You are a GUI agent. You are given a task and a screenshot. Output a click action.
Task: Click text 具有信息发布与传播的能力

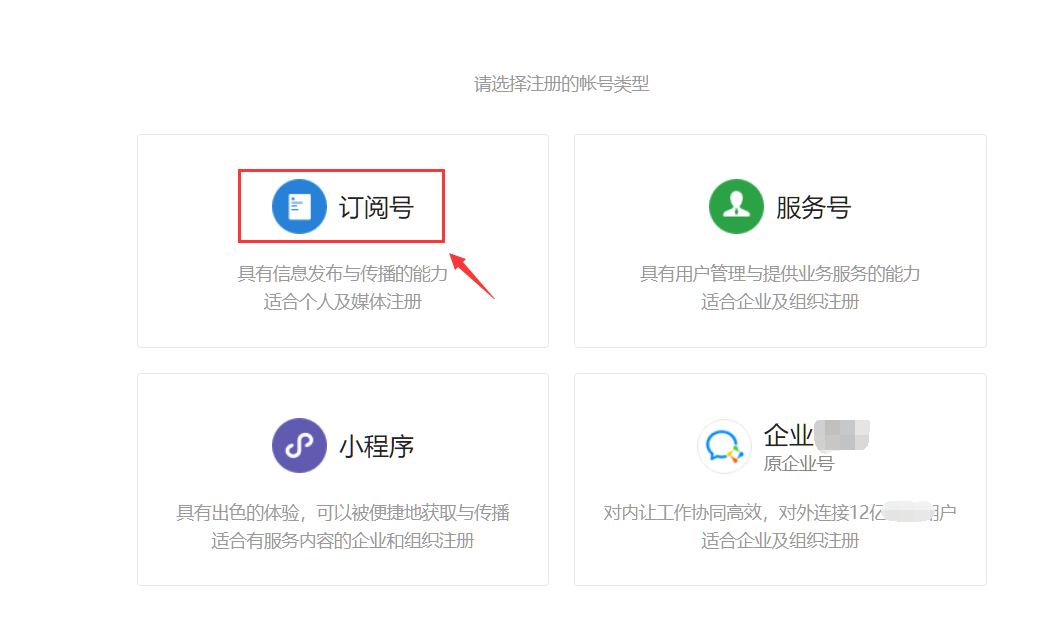343,274
